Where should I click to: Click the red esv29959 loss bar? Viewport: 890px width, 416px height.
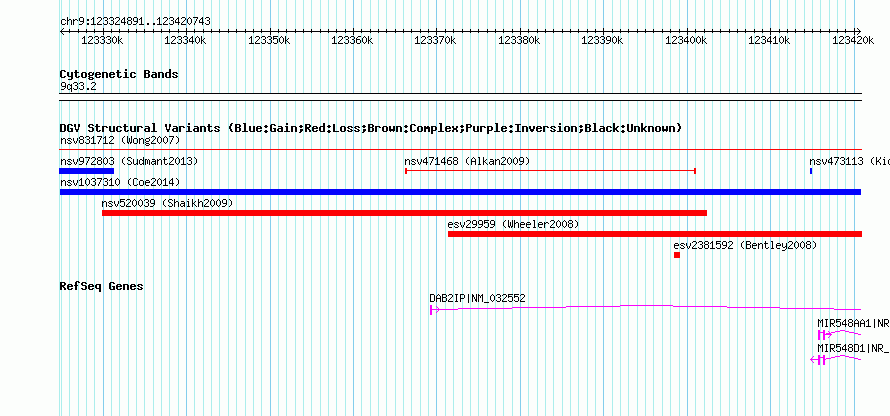pyautogui.click(x=655, y=234)
